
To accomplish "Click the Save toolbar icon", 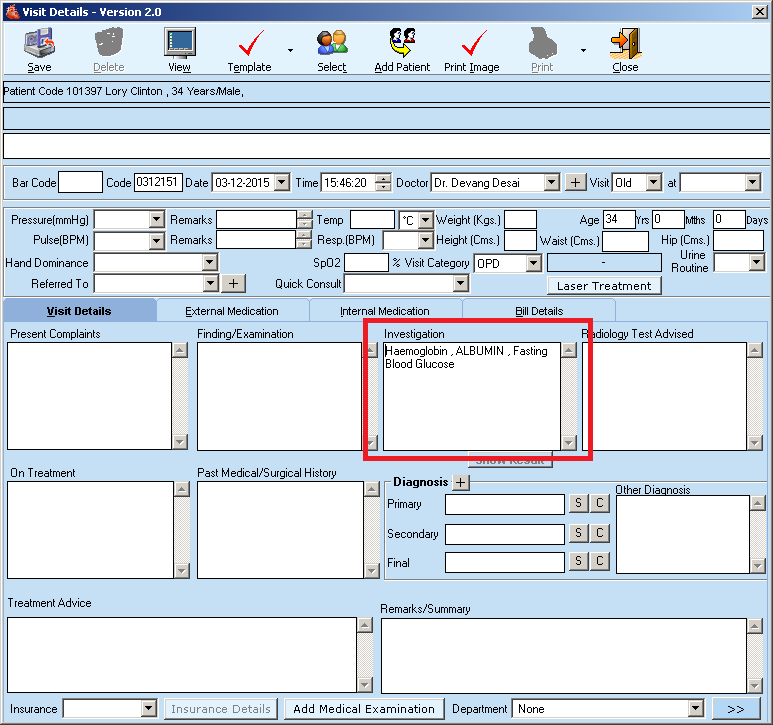I will [x=39, y=49].
